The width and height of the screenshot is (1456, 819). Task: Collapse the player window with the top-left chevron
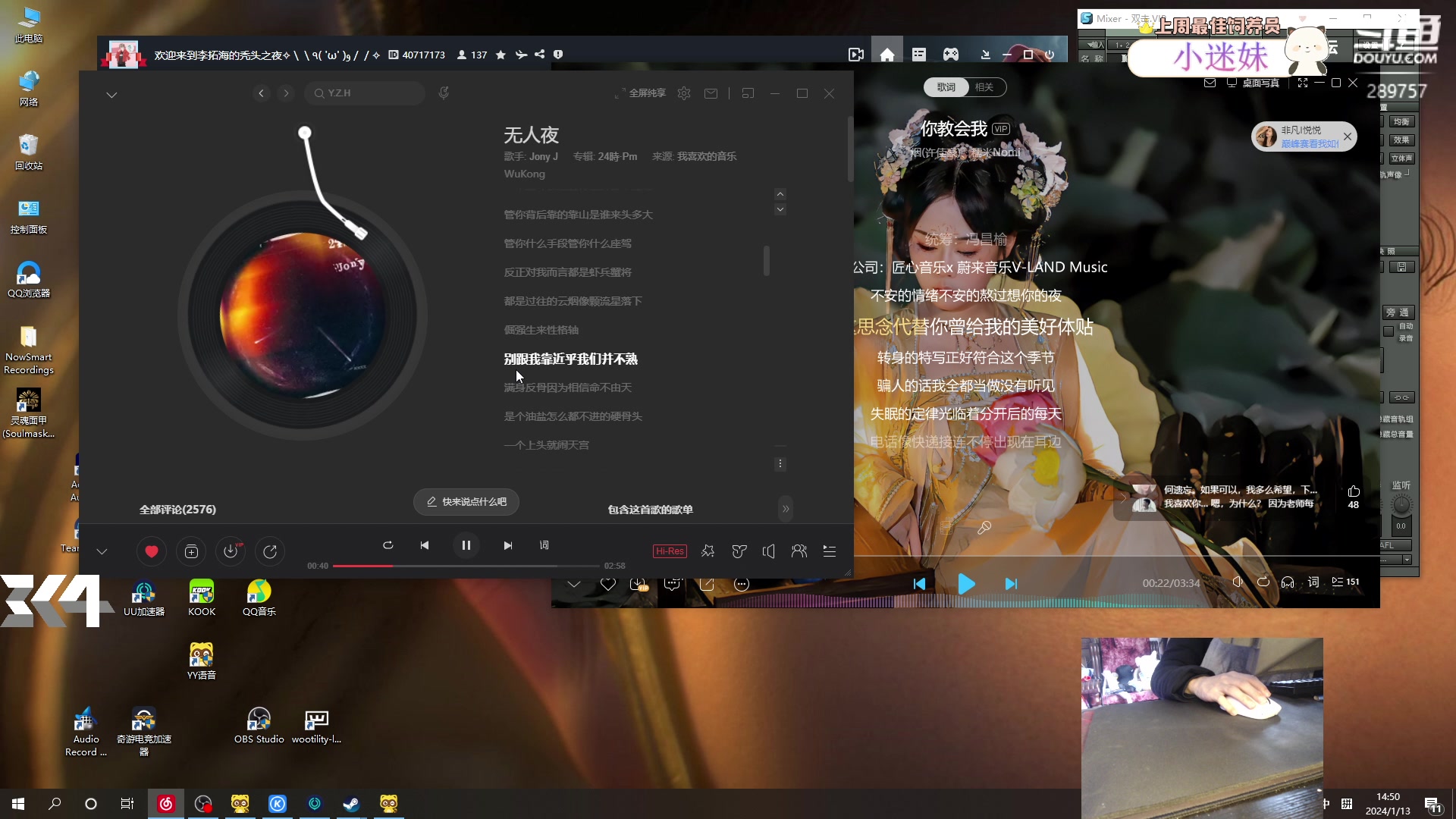click(x=111, y=94)
